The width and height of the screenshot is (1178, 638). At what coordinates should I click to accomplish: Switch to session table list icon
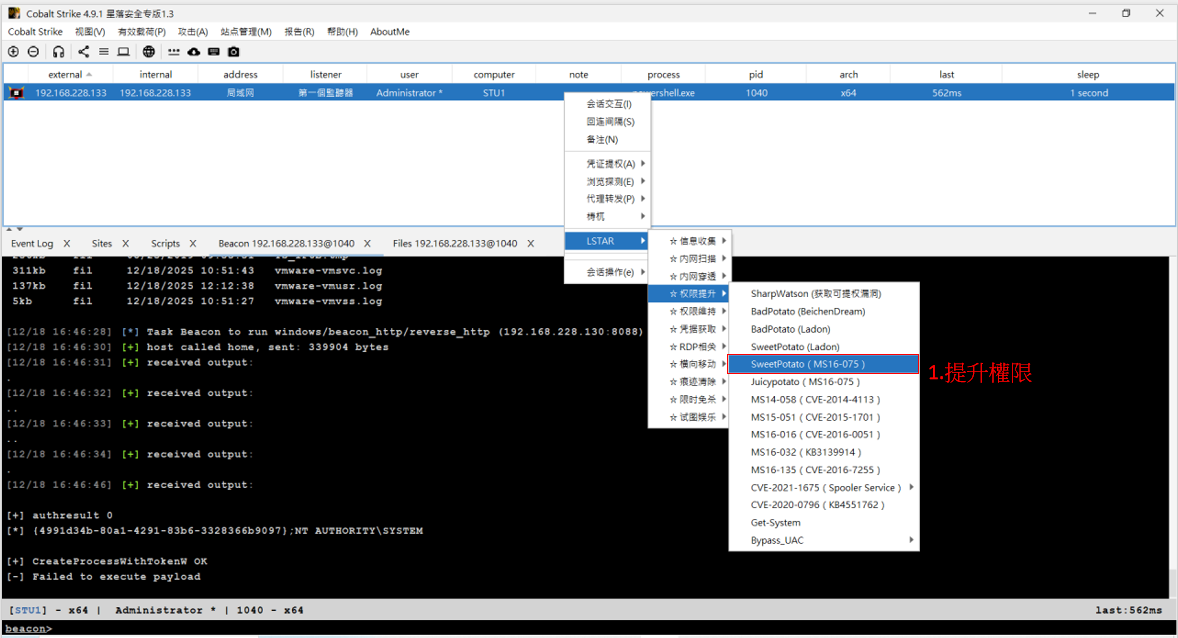tap(104, 52)
